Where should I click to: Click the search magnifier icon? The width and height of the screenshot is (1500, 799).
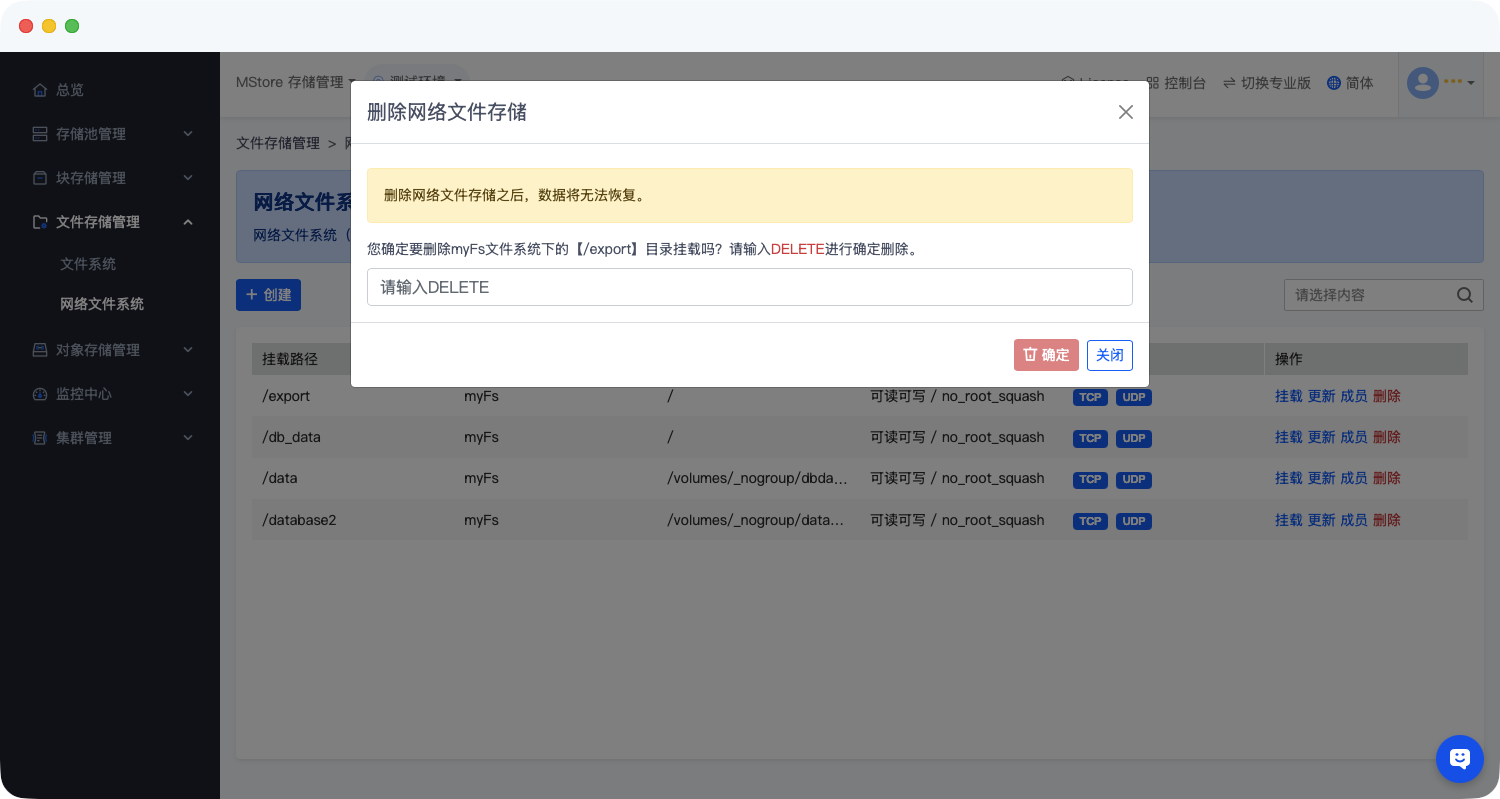(x=1464, y=295)
